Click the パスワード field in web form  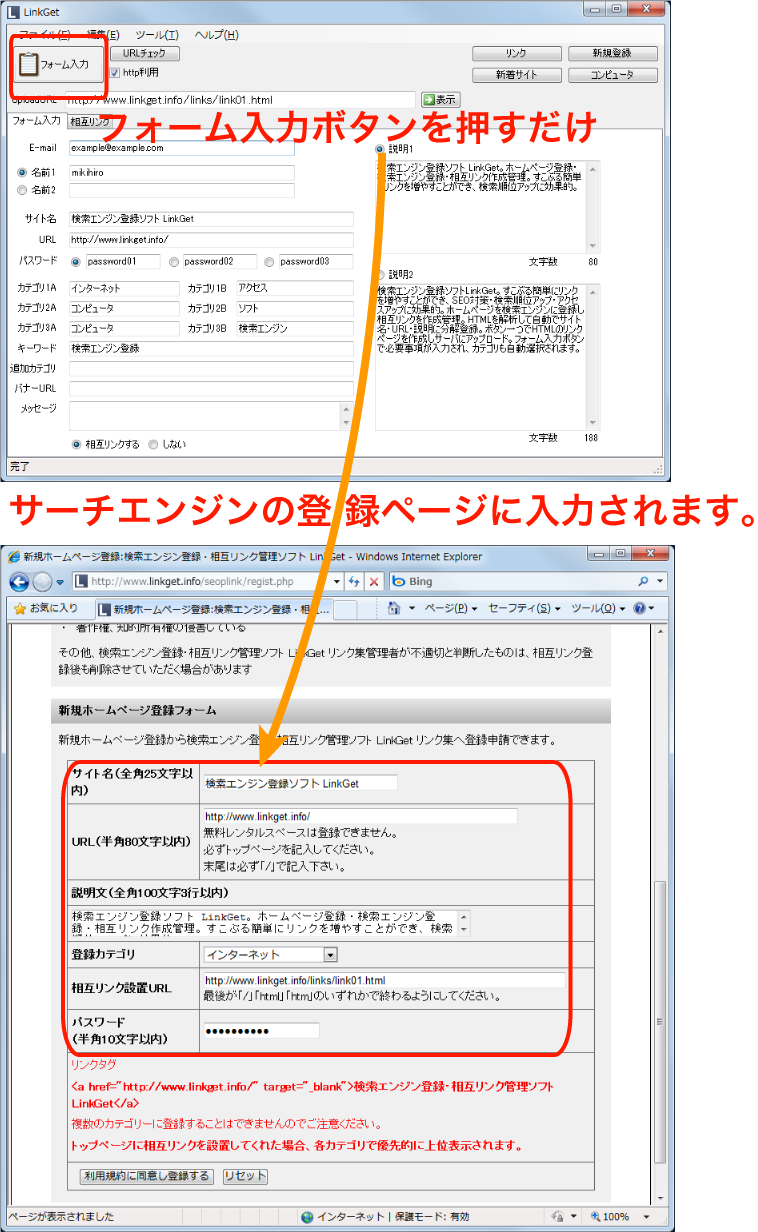pyautogui.click(x=261, y=1031)
